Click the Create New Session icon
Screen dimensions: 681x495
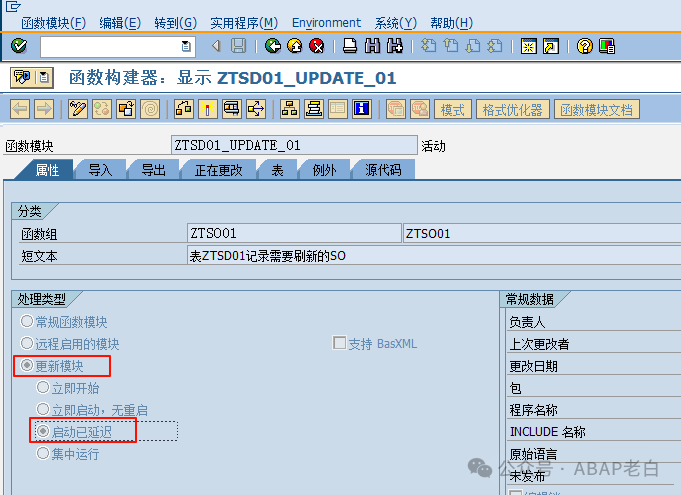529,46
